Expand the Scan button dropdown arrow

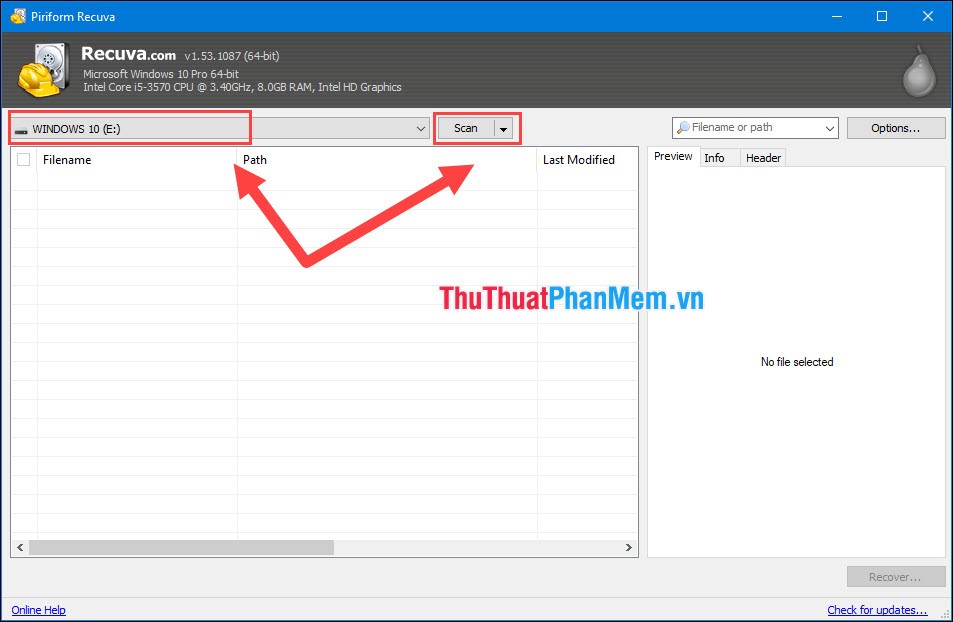[503, 128]
